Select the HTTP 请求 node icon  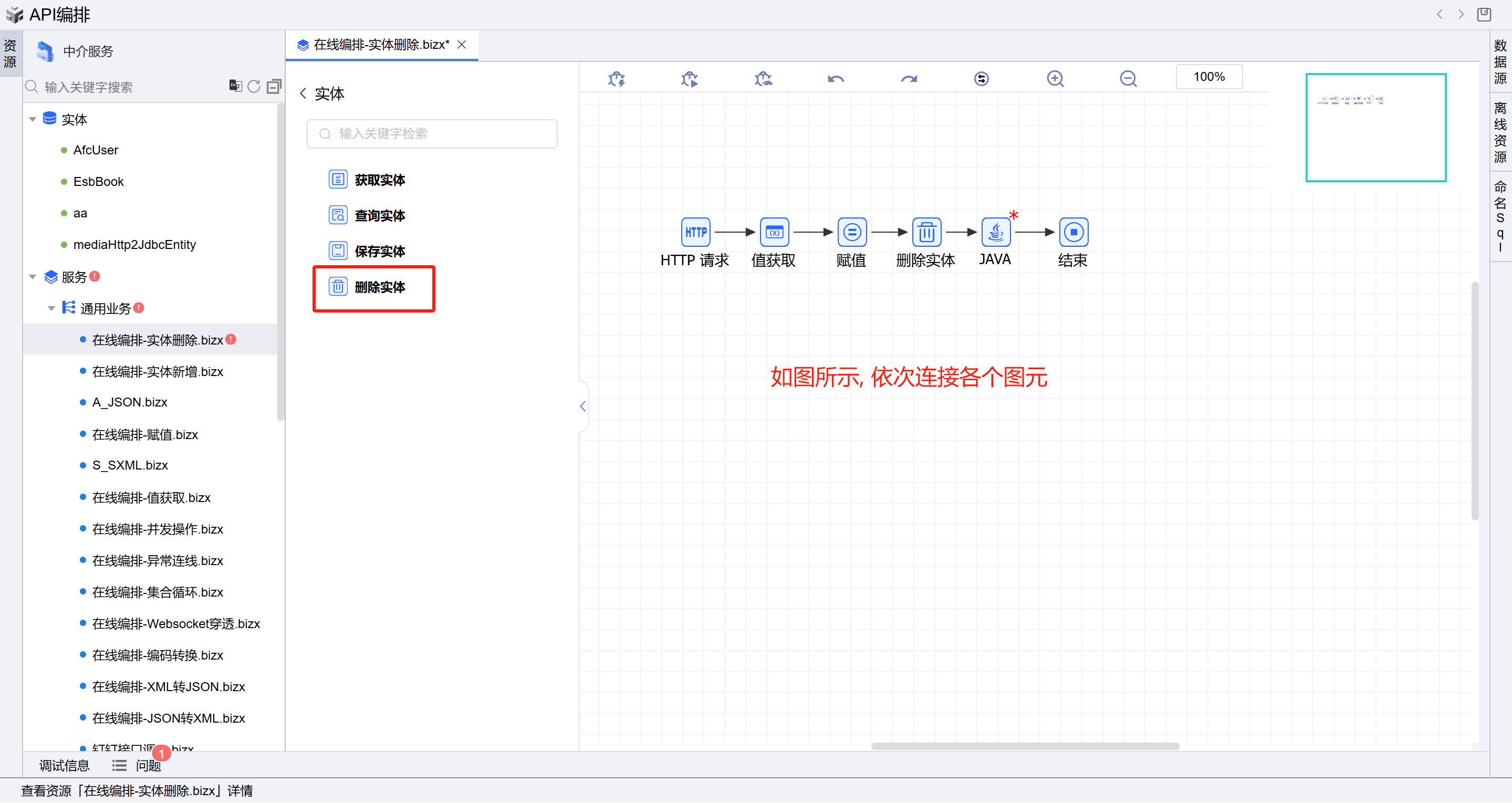pos(695,233)
